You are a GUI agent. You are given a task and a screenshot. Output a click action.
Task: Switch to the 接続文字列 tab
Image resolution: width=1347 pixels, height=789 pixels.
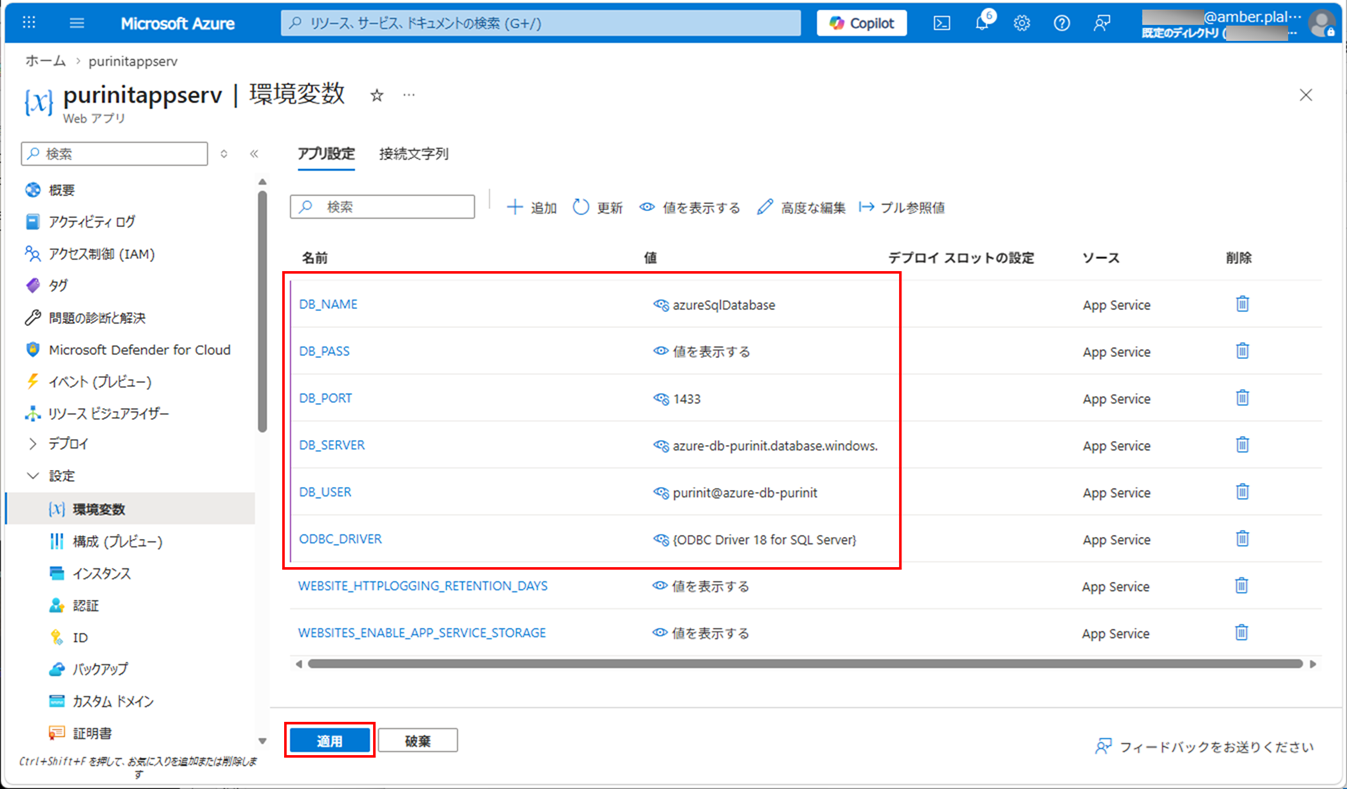(x=415, y=154)
